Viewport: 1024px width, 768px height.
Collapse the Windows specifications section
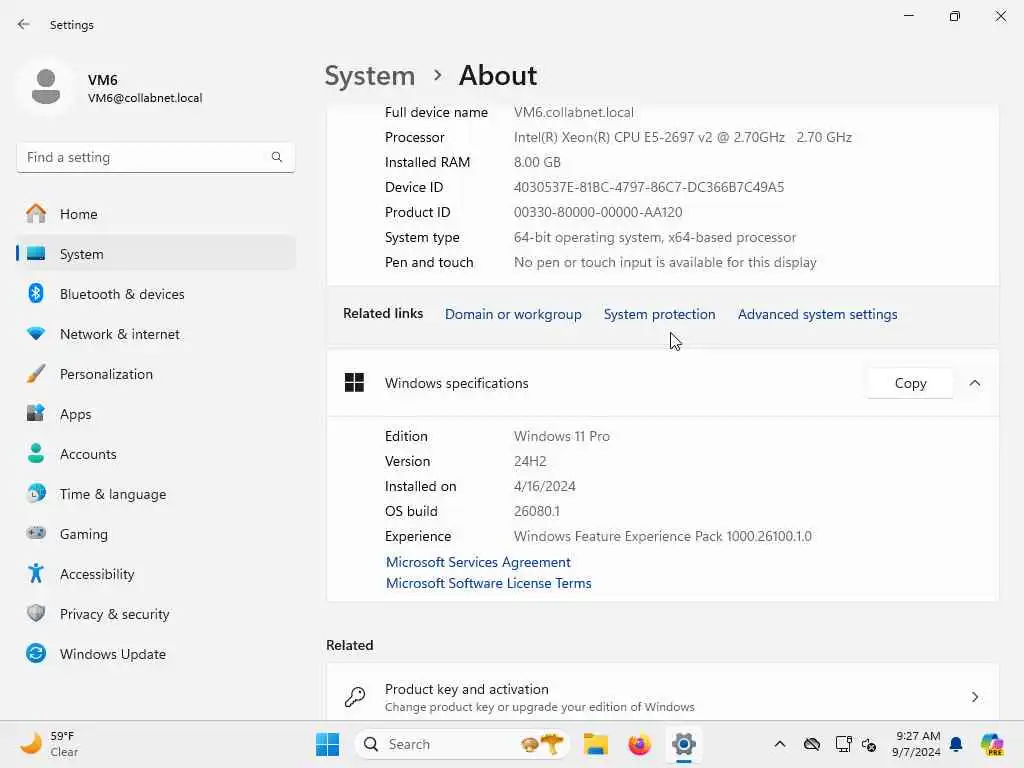974,383
